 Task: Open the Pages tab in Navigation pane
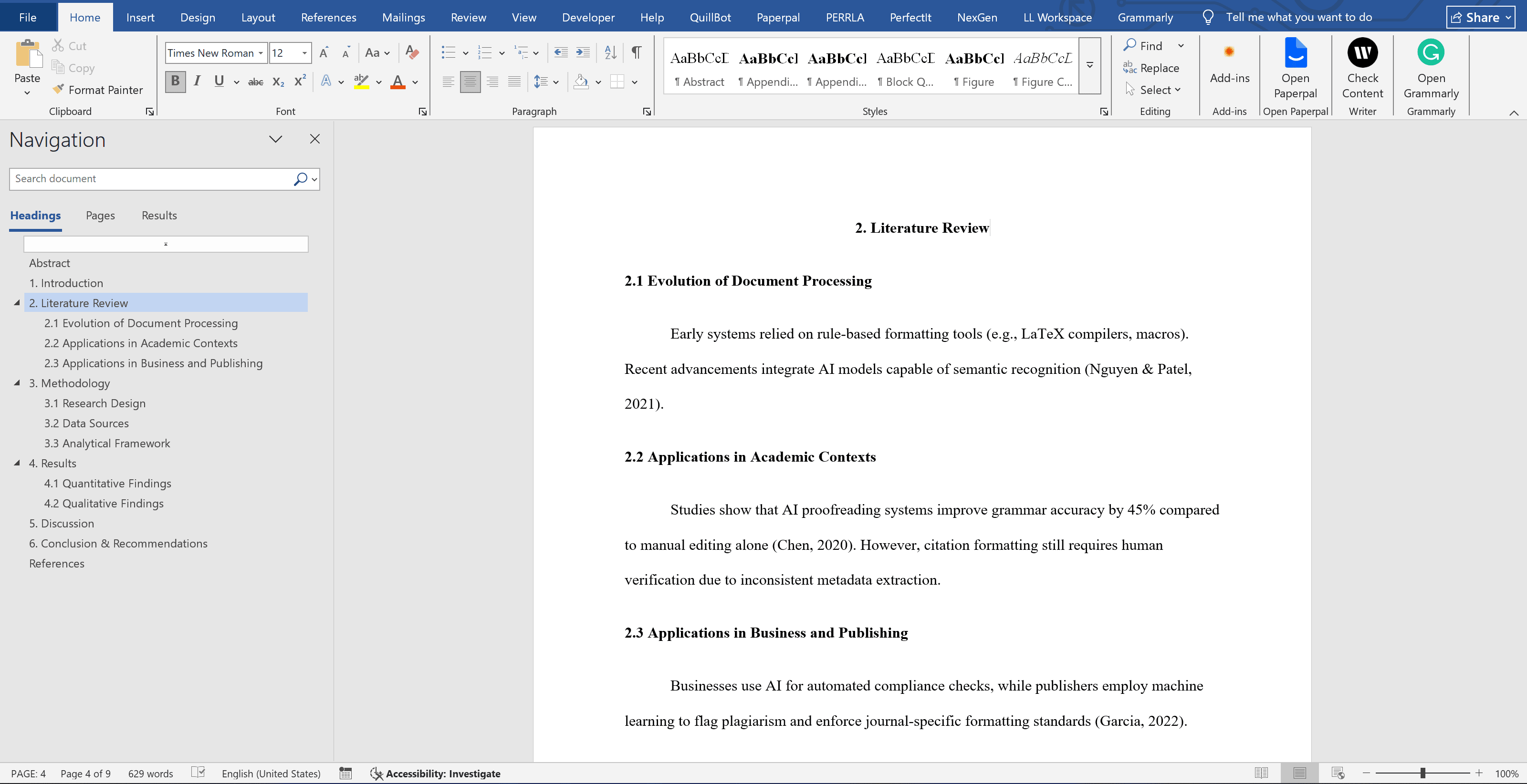(x=100, y=215)
